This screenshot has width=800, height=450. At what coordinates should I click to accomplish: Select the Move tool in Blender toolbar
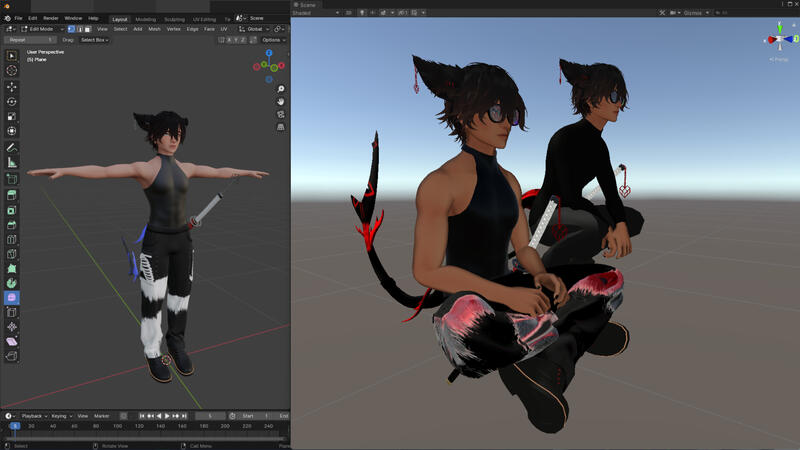pyautogui.click(x=12, y=86)
